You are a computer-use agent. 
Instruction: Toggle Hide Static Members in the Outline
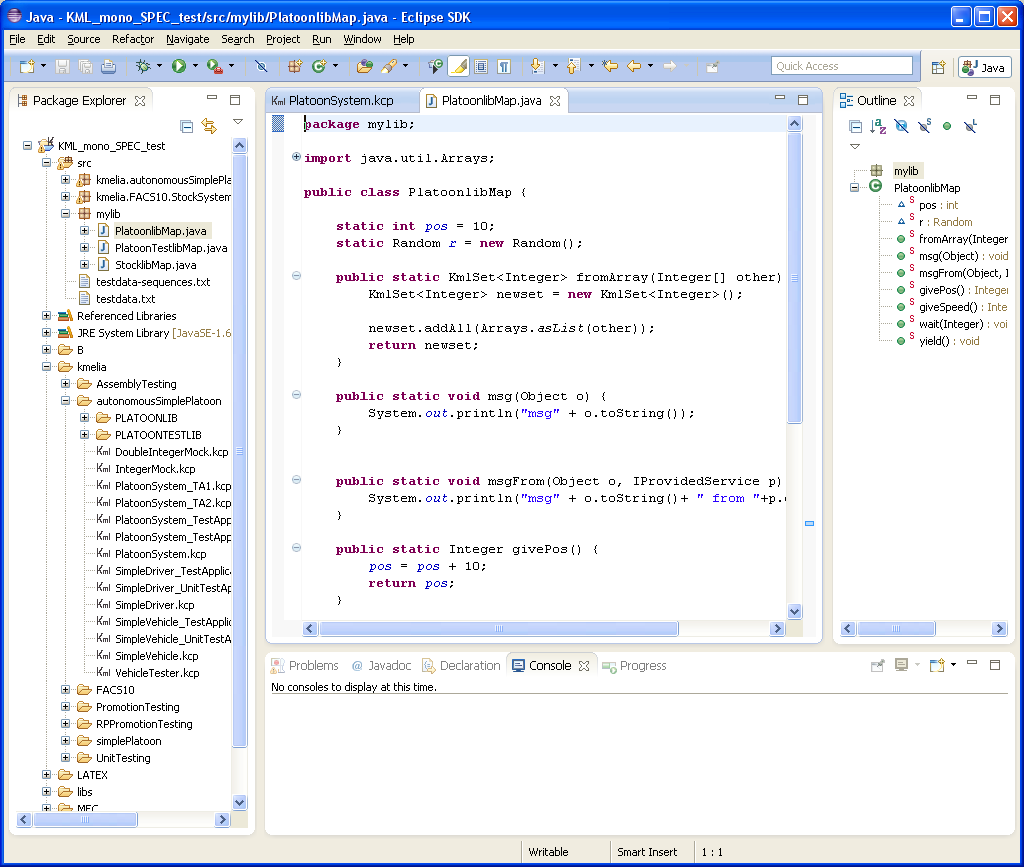point(924,126)
